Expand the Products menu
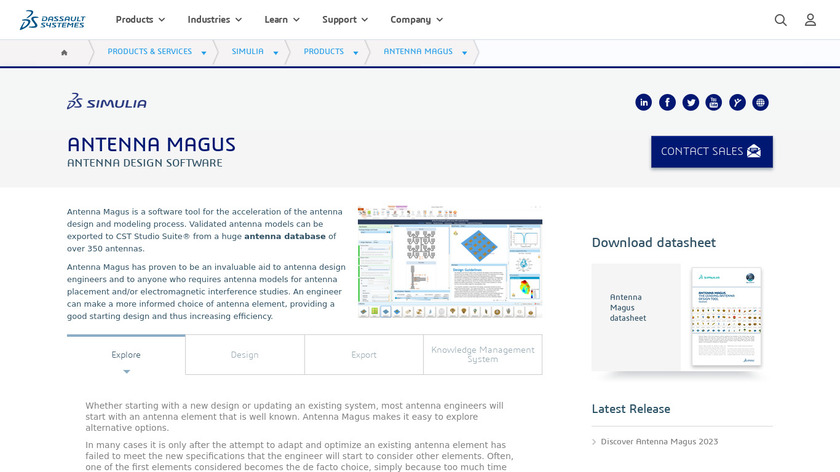This screenshot has width=840, height=472. 140,20
